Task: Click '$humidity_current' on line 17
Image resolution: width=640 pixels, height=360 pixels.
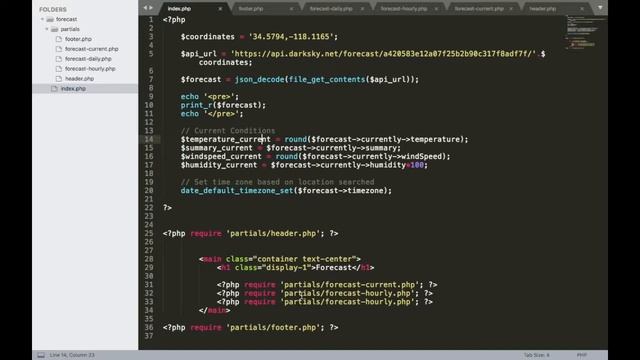Action: coord(219,165)
